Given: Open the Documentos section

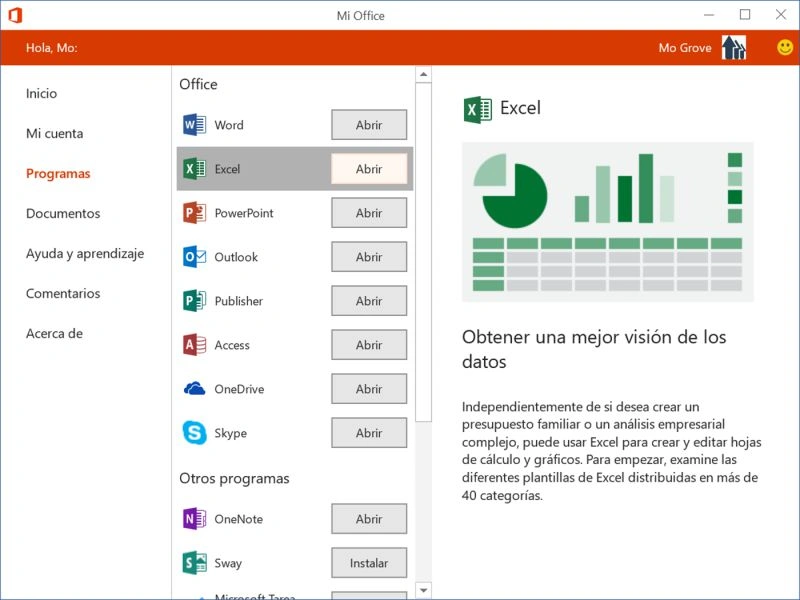Looking at the screenshot, I should [x=63, y=213].
